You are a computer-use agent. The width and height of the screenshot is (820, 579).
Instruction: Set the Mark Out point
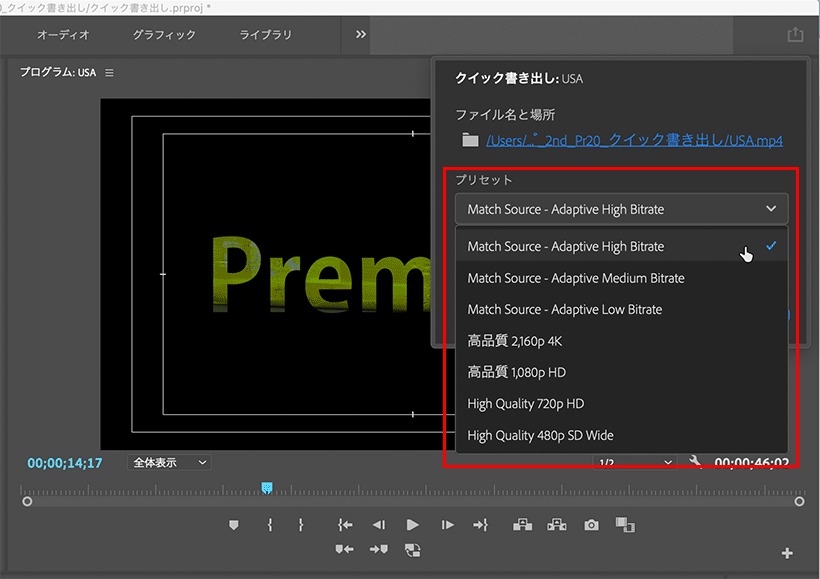(x=301, y=525)
